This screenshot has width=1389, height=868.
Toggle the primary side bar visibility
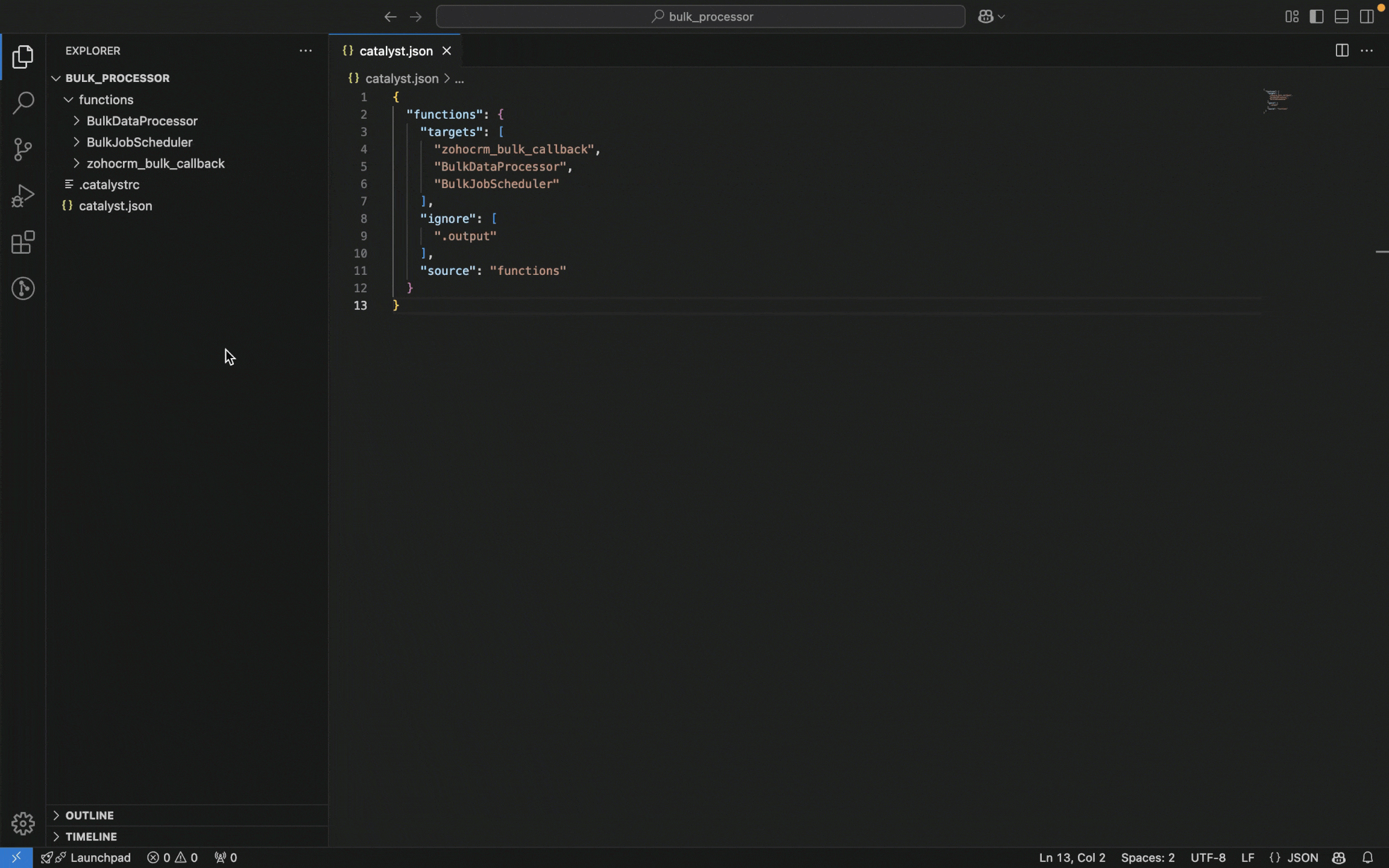1317,16
